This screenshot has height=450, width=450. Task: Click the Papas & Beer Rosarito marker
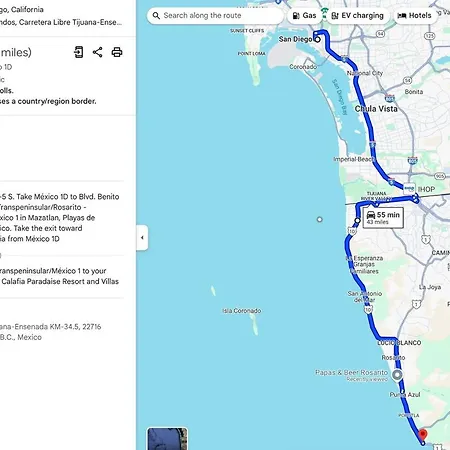pos(397,375)
